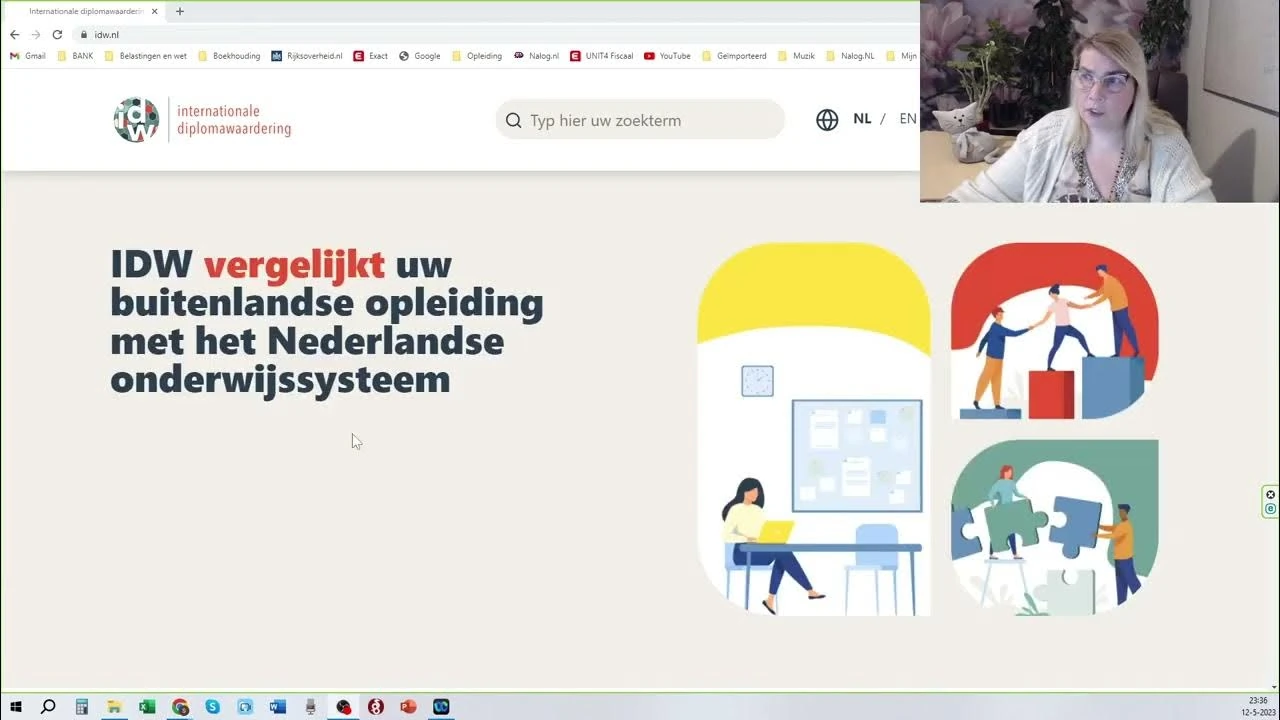Switch site language to EN

pos(908,119)
